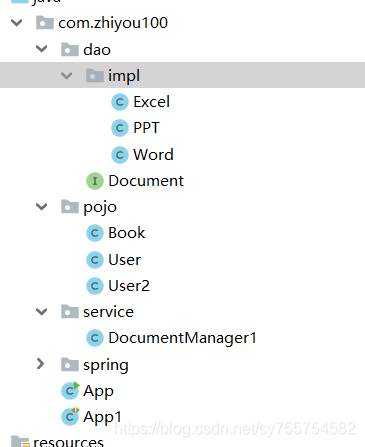Select the dao package label

[x=97, y=50]
